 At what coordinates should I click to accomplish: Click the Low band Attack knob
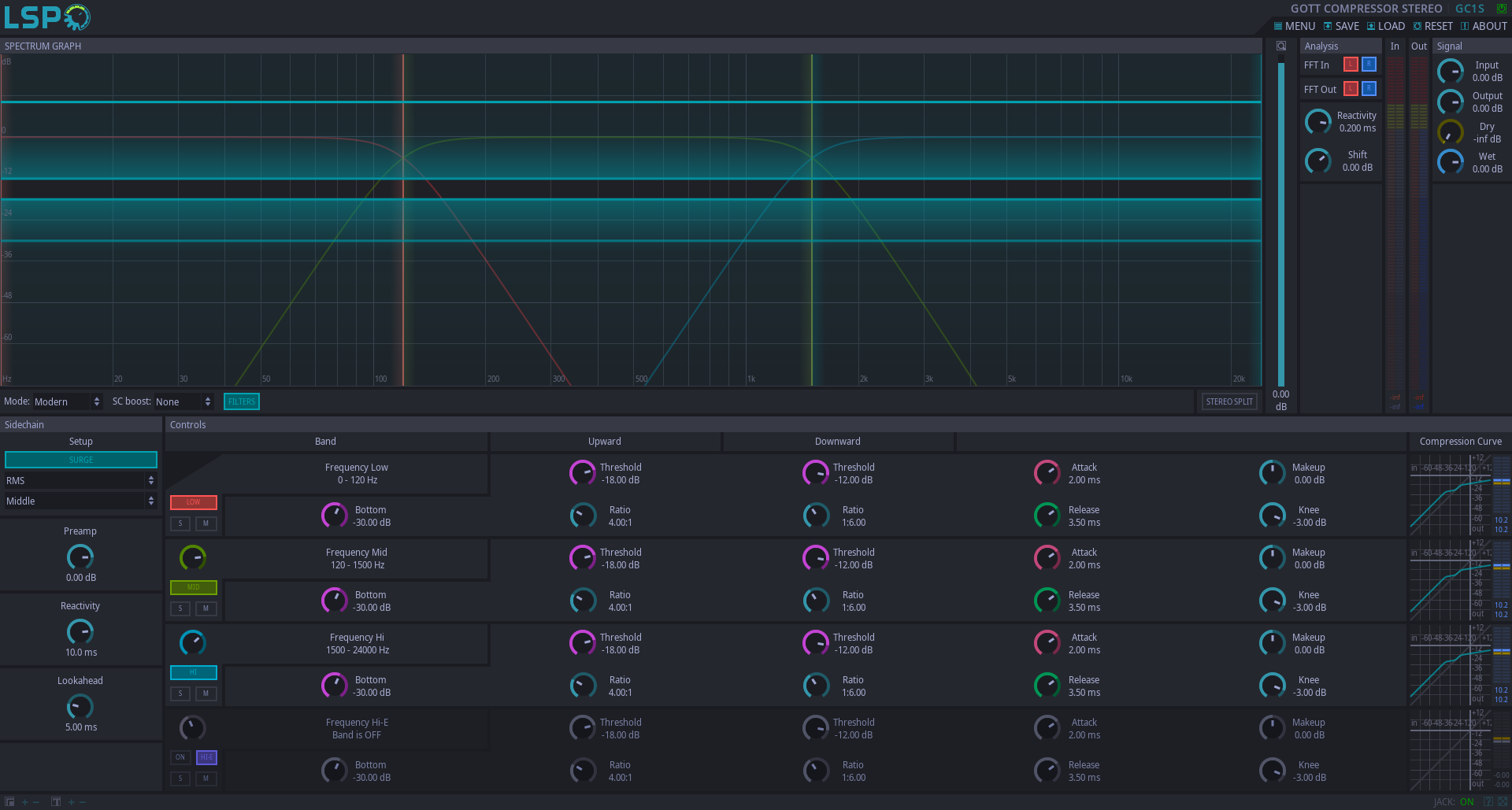[1047, 473]
